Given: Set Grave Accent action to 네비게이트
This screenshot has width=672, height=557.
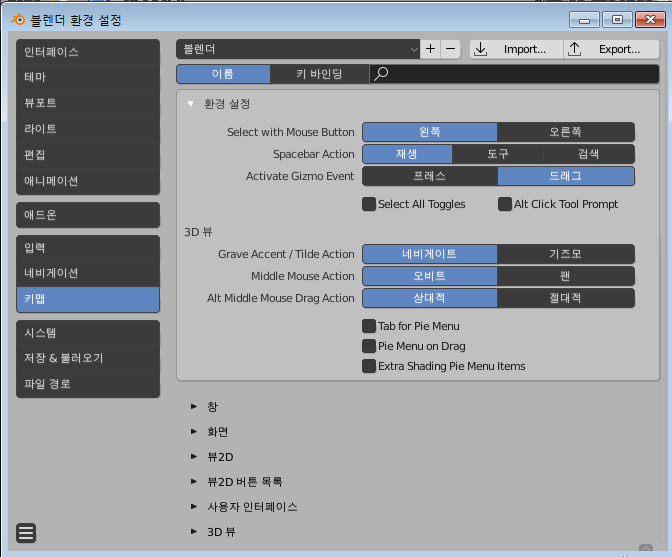Looking at the screenshot, I should coord(430,254).
